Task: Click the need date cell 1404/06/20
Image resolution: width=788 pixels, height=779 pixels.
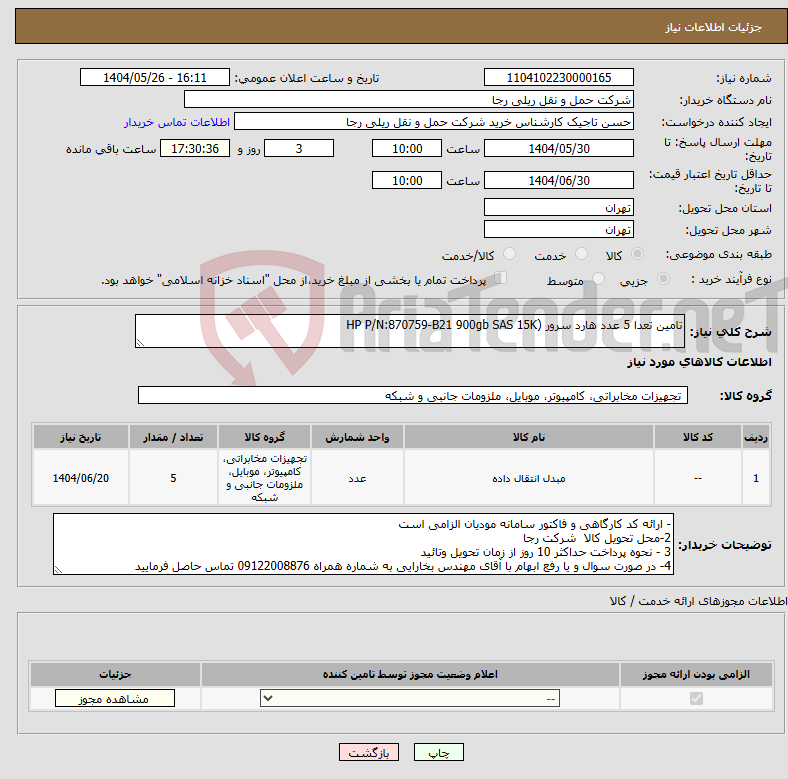Action: [x=81, y=478]
